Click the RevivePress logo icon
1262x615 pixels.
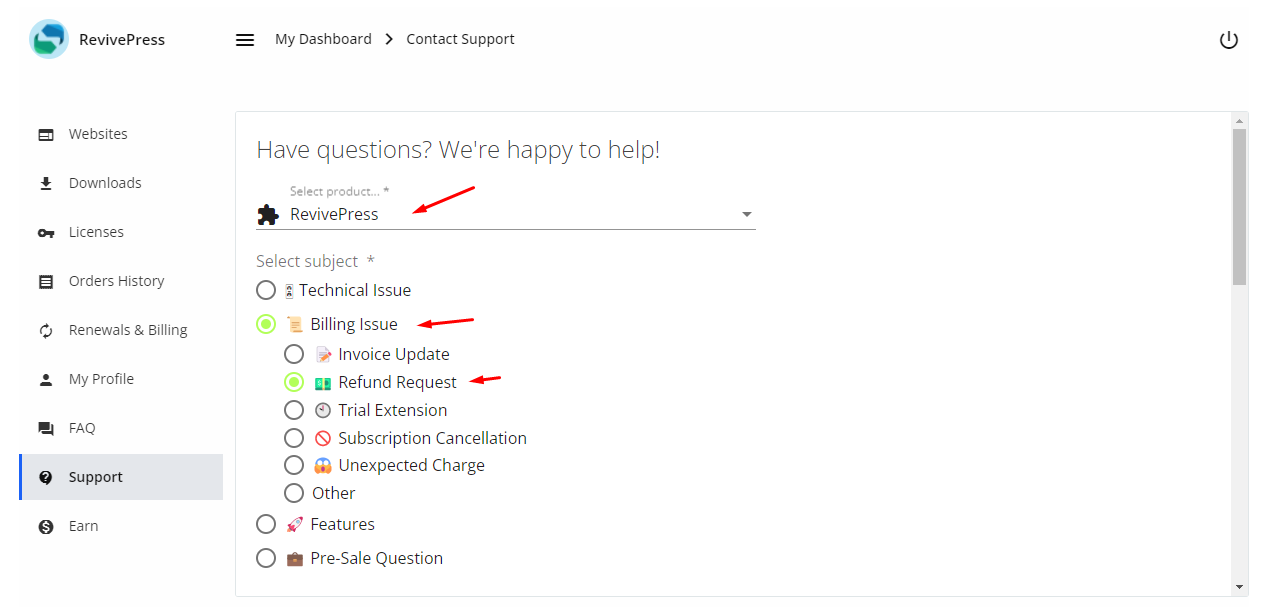[49, 39]
